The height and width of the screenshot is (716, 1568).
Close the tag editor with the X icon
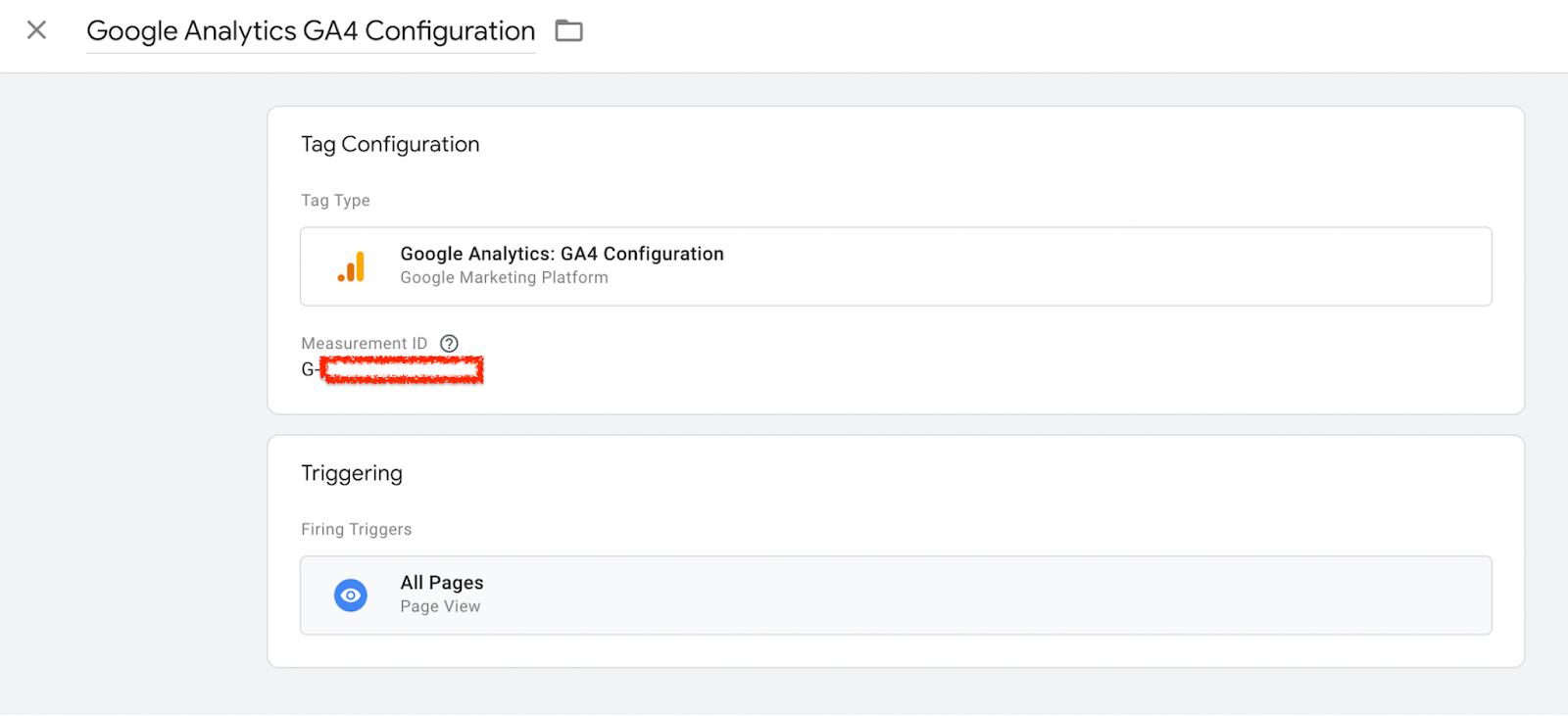tap(36, 30)
